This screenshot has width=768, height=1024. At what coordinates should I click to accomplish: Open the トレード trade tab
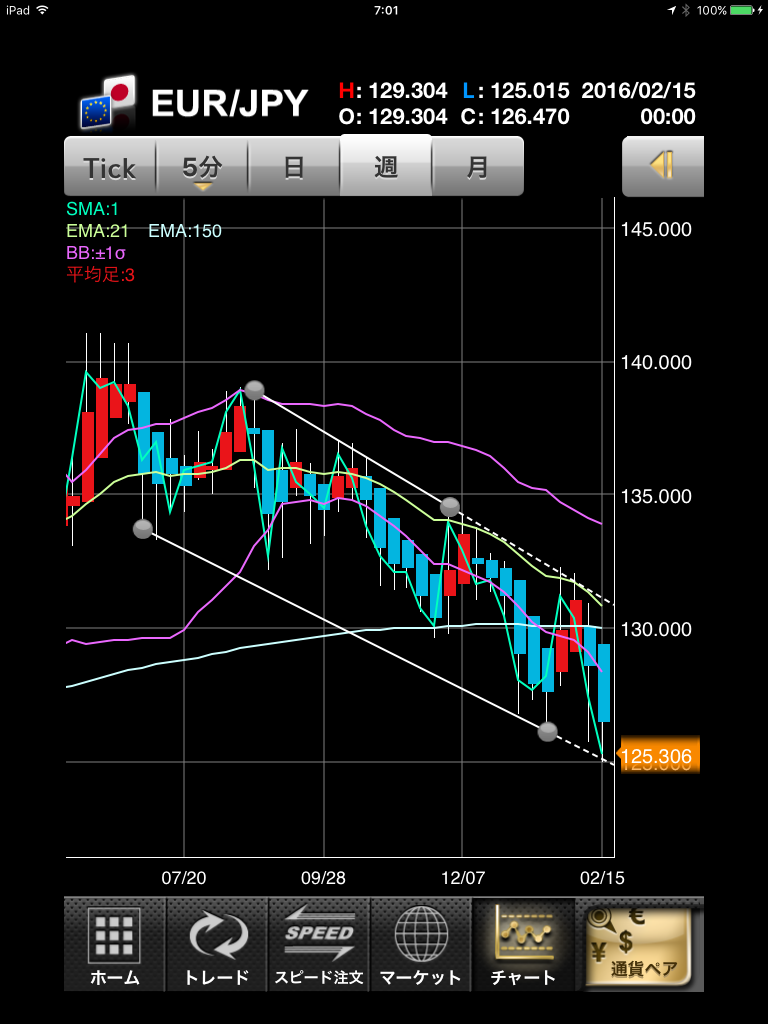coord(217,944)
